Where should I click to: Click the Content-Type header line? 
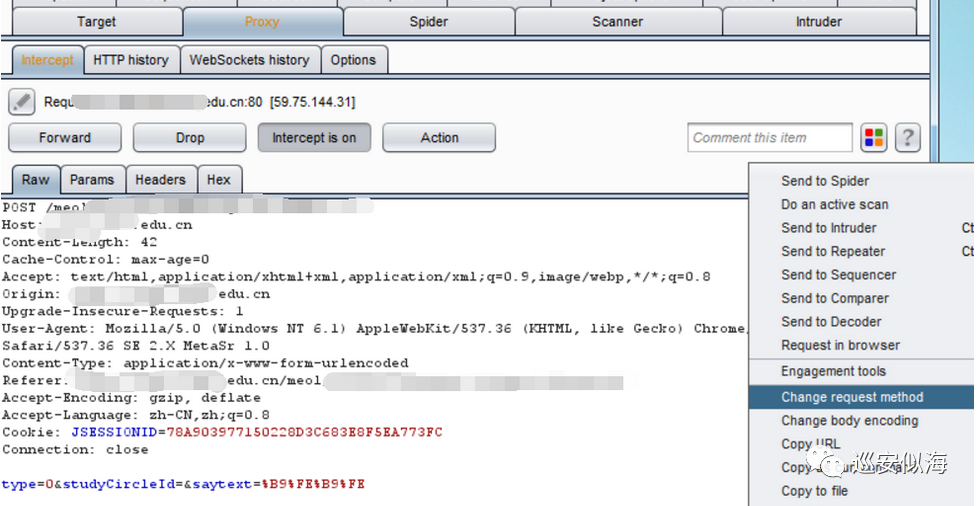pos(205,363)
